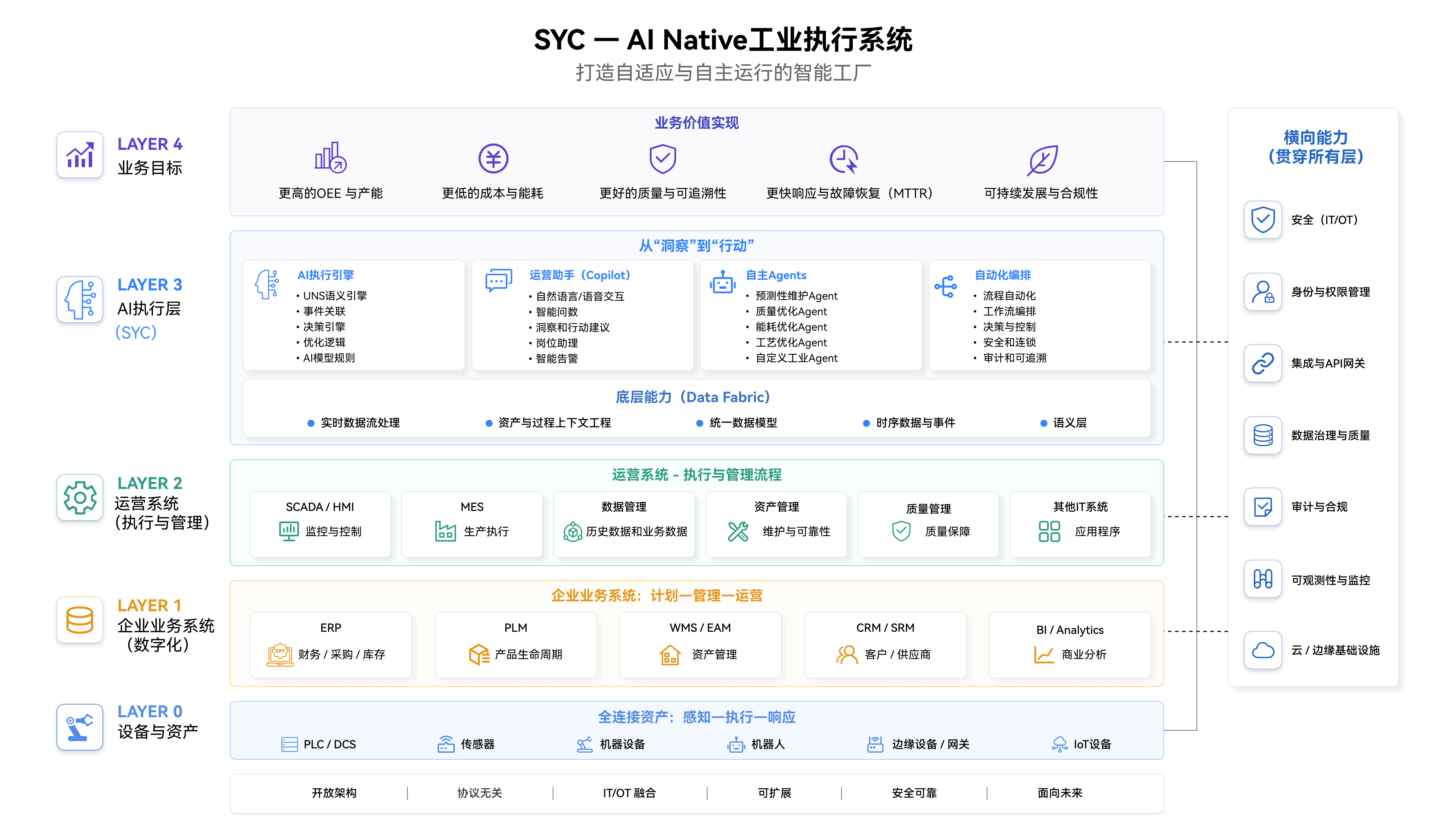
Task: Click the yen coin icon for 更低的成本与能耗
Action: point(493,158)
